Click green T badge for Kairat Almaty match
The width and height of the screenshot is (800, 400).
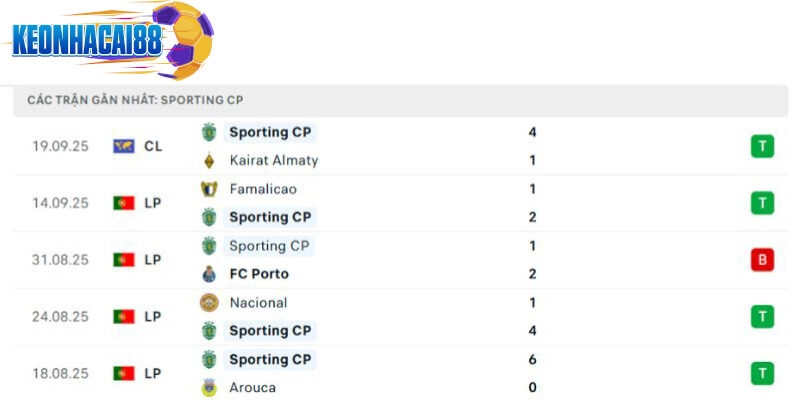click(x=763, y=147)
